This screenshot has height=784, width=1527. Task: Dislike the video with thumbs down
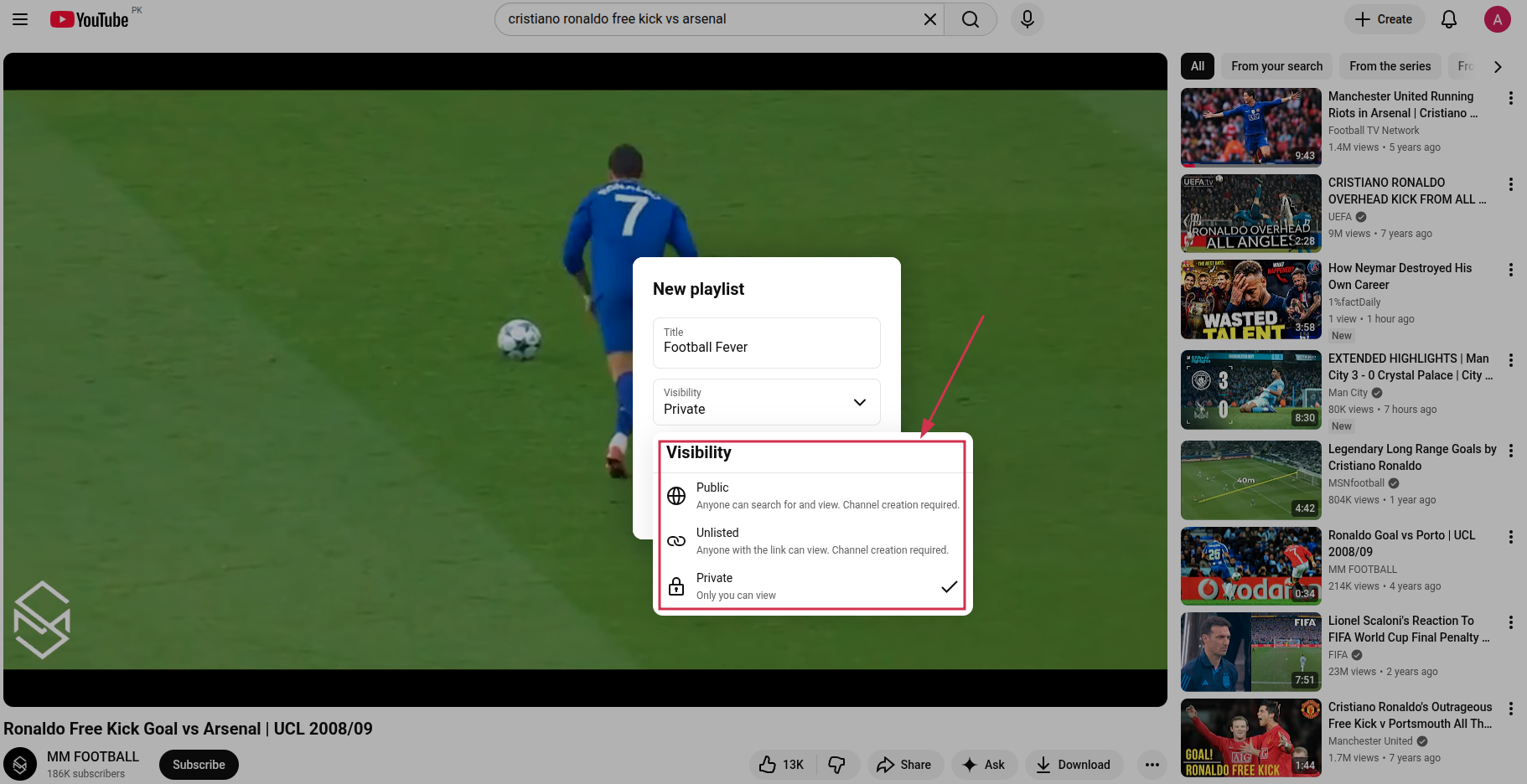tap(837, 765)
